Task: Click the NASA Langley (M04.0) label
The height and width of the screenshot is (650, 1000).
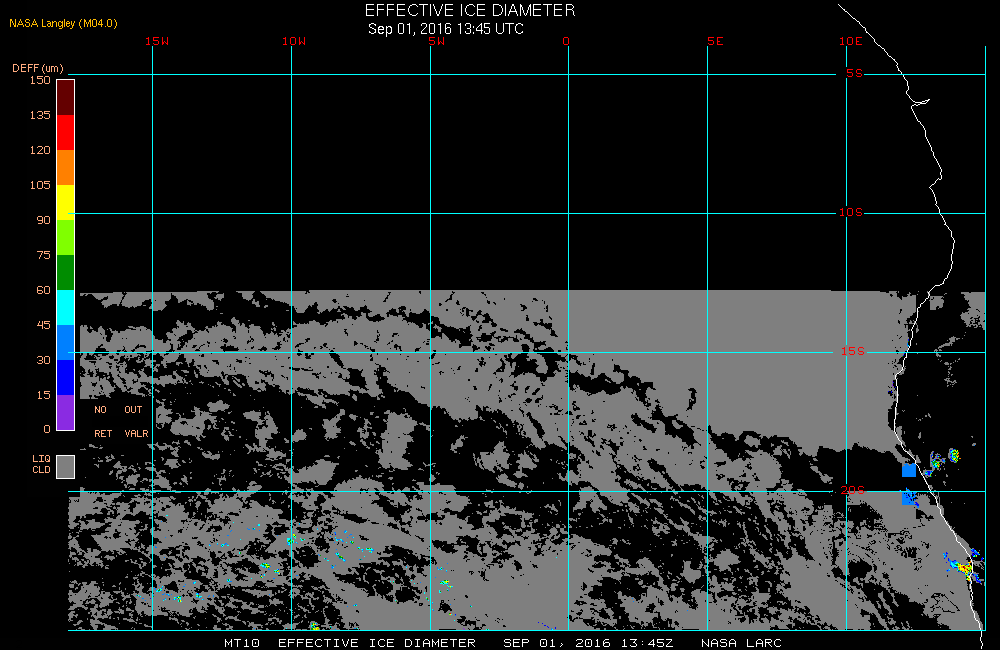Action: (63, 24)
